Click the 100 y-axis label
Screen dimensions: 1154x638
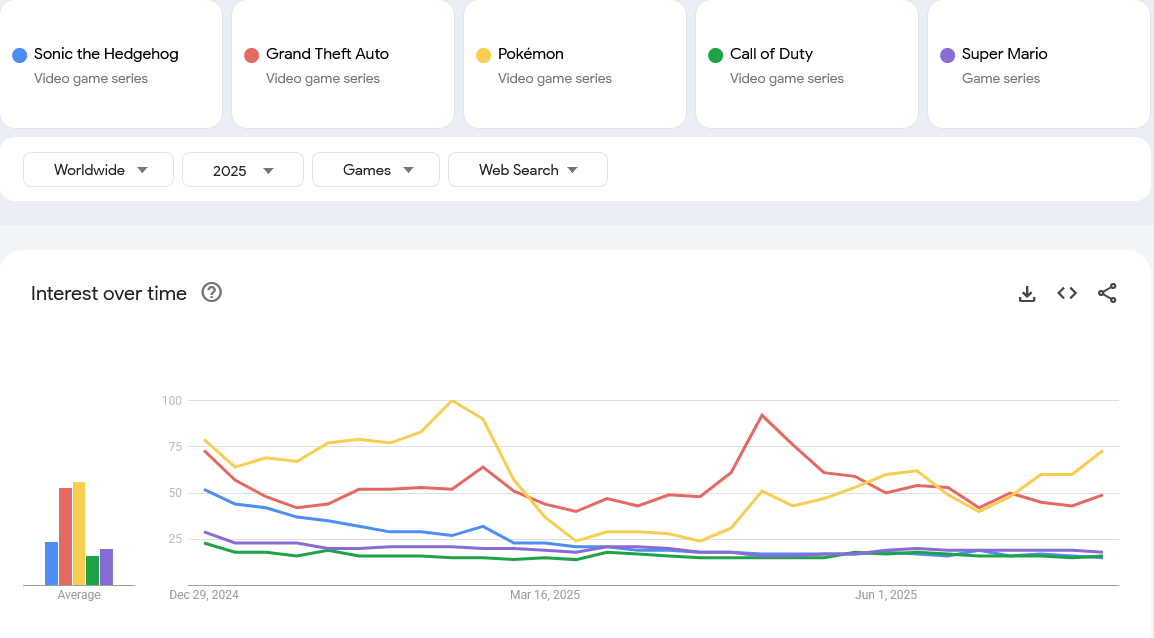[171, 401]
